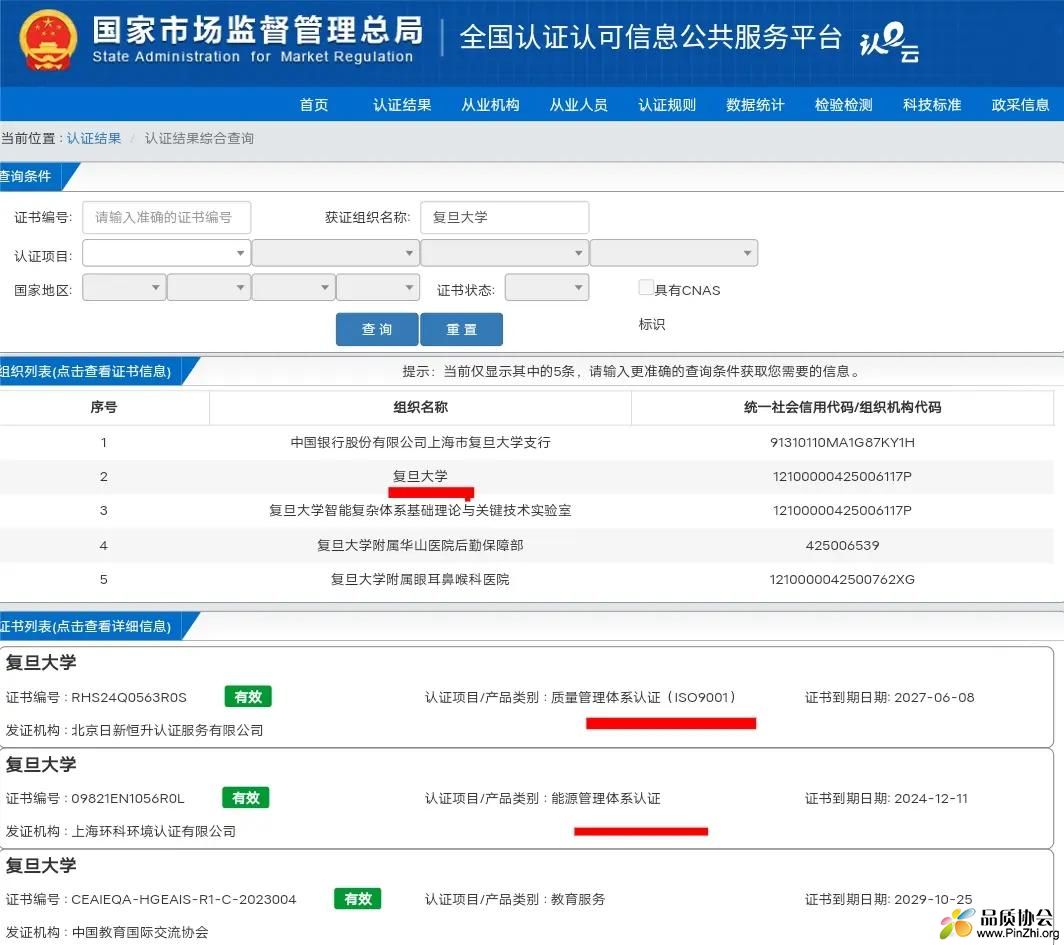
Task: Expand the second 认证项目 dropdown
Action: [335, 253]
